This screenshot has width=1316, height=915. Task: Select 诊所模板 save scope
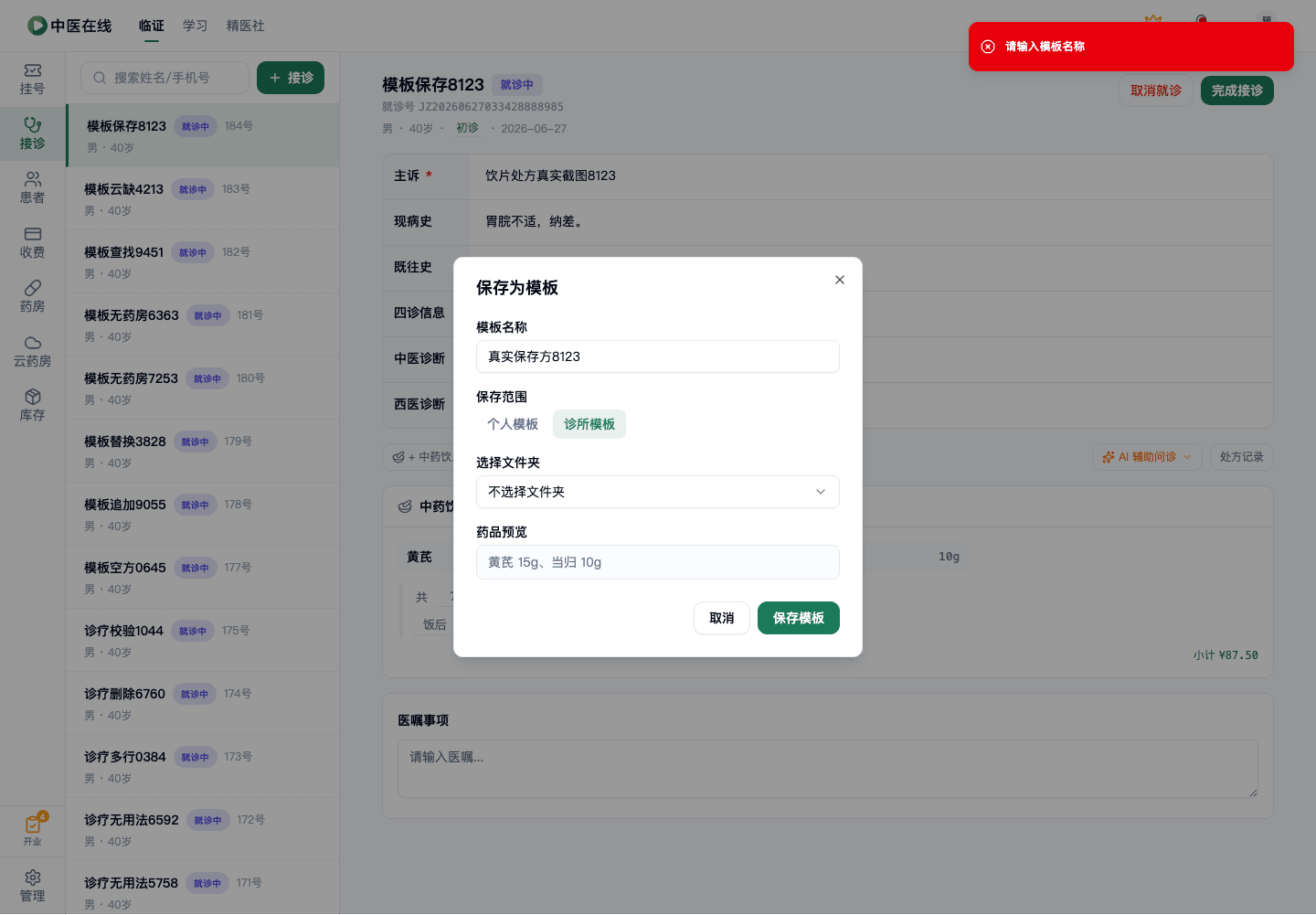click(589, 424)
